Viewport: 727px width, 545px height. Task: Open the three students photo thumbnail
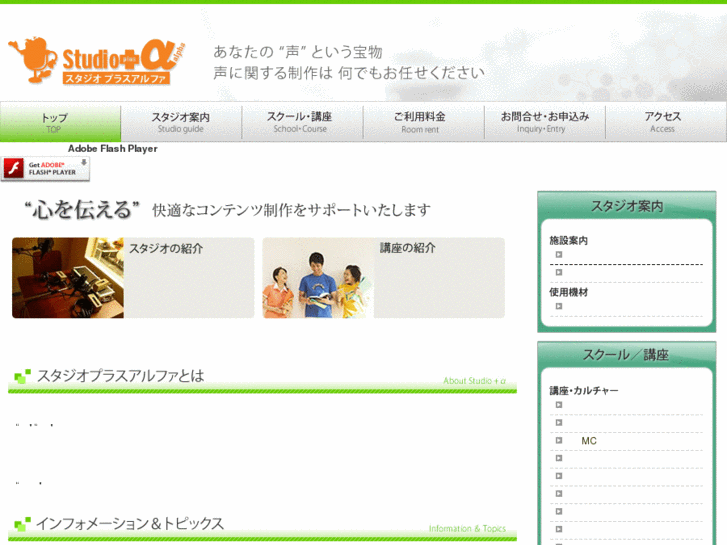point(318,278)
